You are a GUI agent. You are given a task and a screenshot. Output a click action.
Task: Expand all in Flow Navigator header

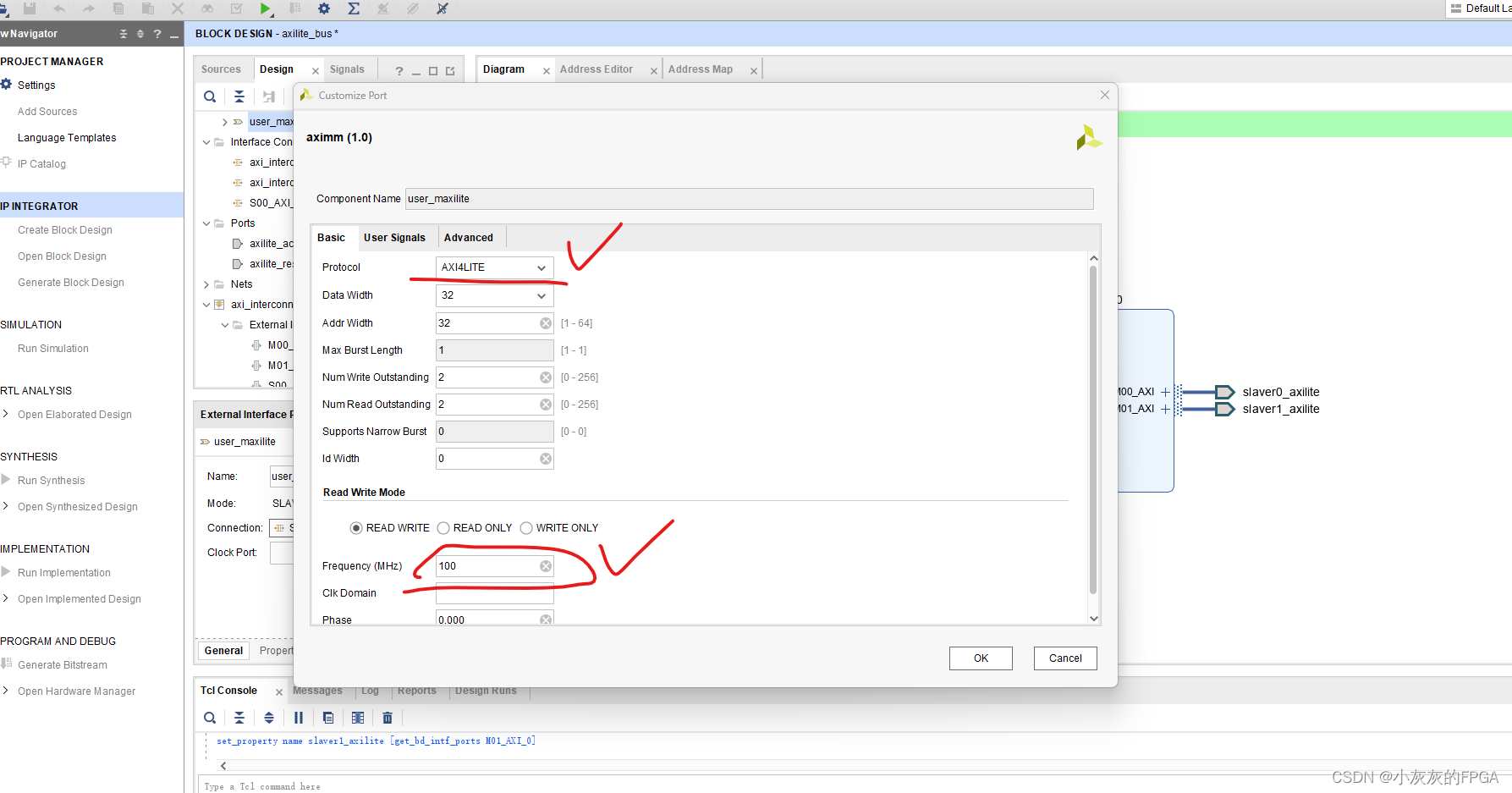point(140,34)
